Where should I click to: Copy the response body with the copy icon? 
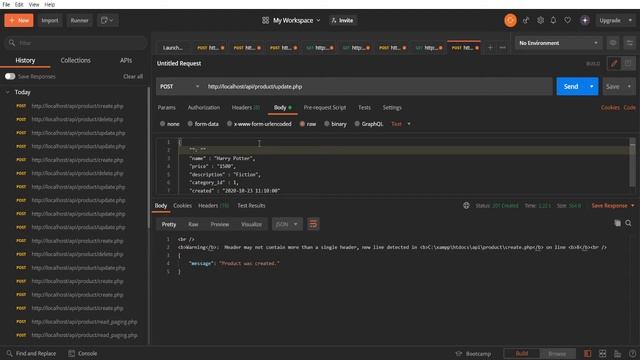pyautogui.click(x=618, y=223)
